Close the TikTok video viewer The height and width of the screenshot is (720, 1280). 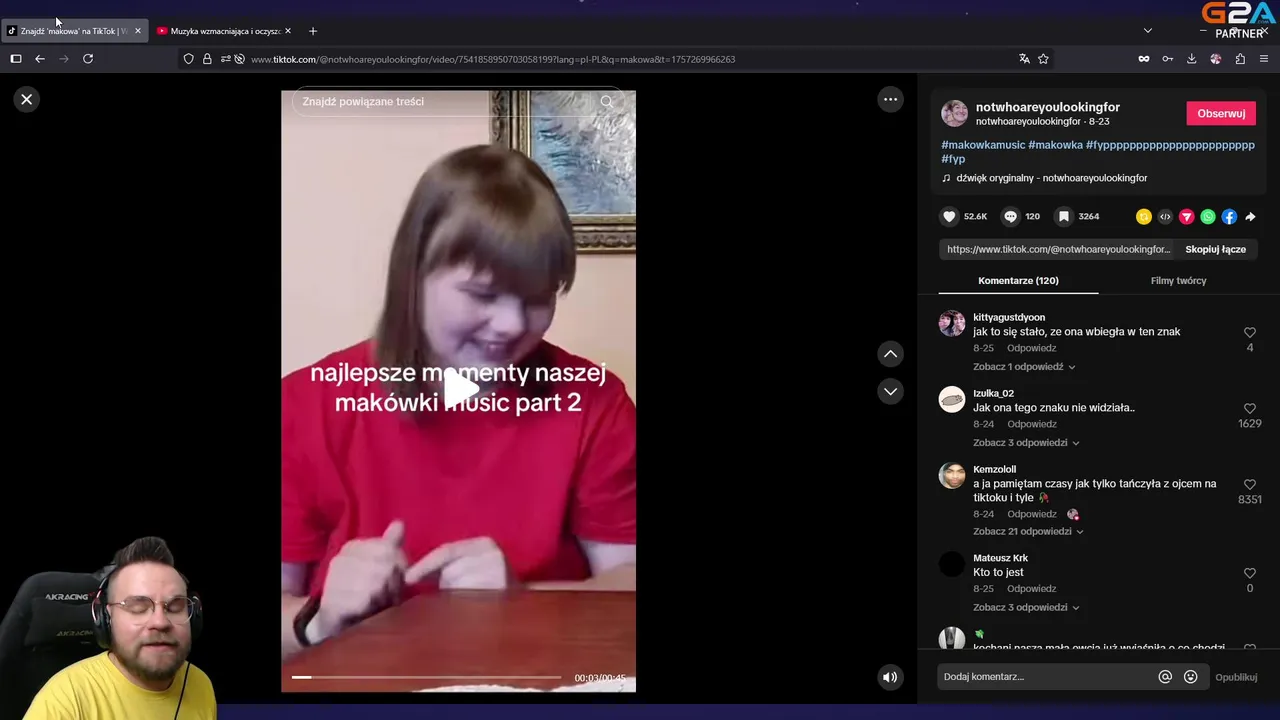(x=27, y=99)
